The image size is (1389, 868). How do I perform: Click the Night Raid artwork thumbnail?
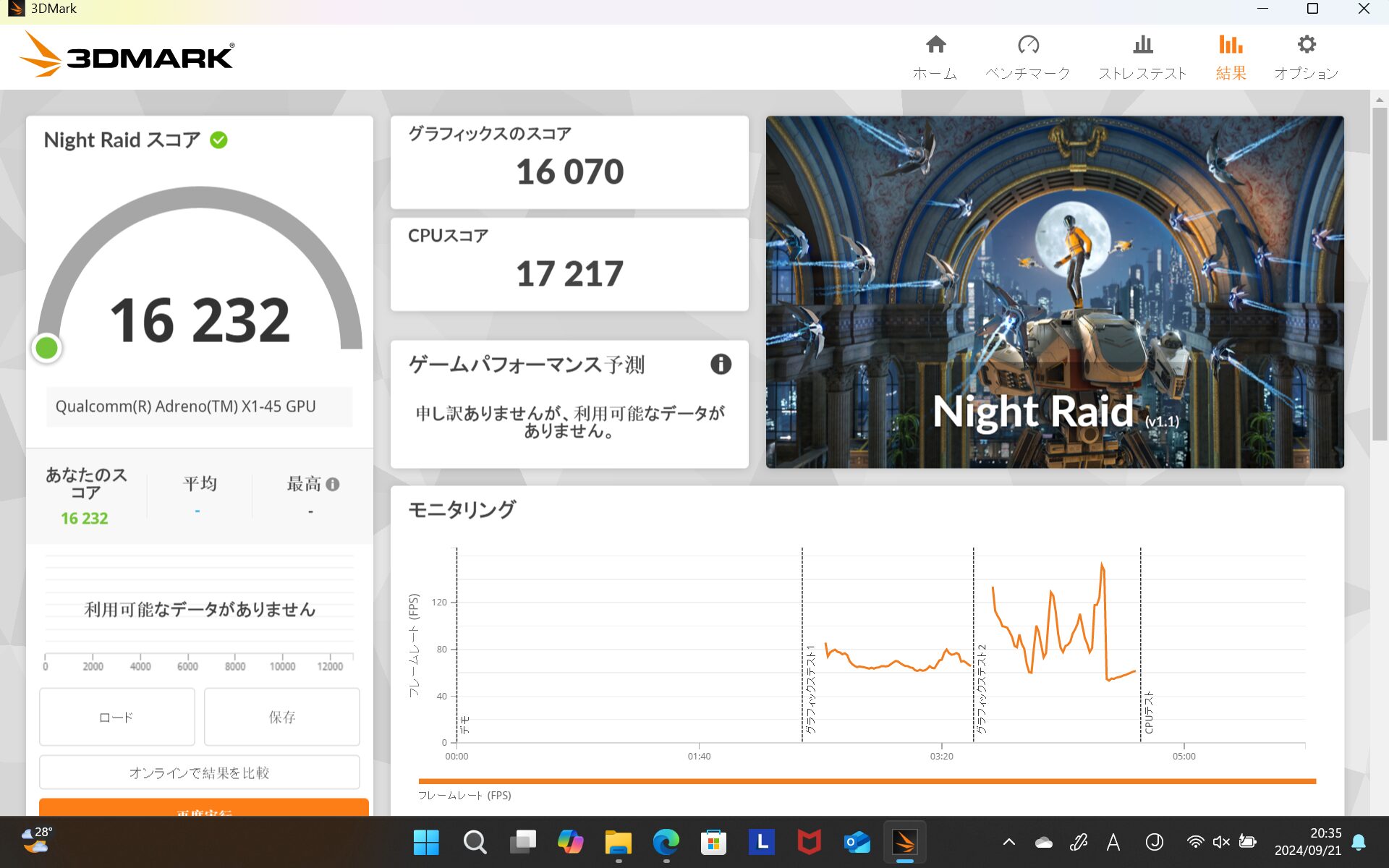(1055, 292)
